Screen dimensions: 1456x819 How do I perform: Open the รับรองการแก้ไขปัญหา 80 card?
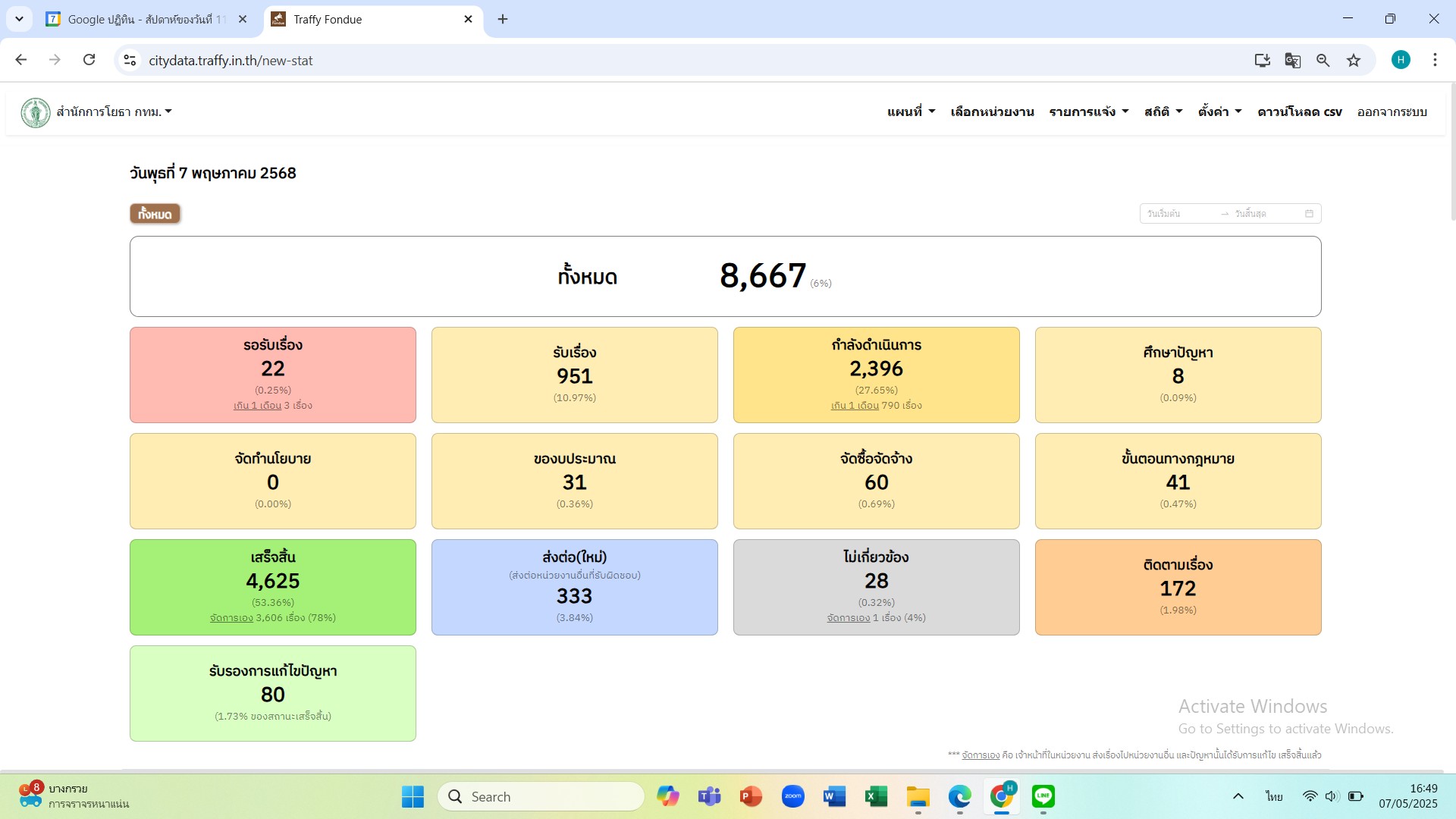273,693
